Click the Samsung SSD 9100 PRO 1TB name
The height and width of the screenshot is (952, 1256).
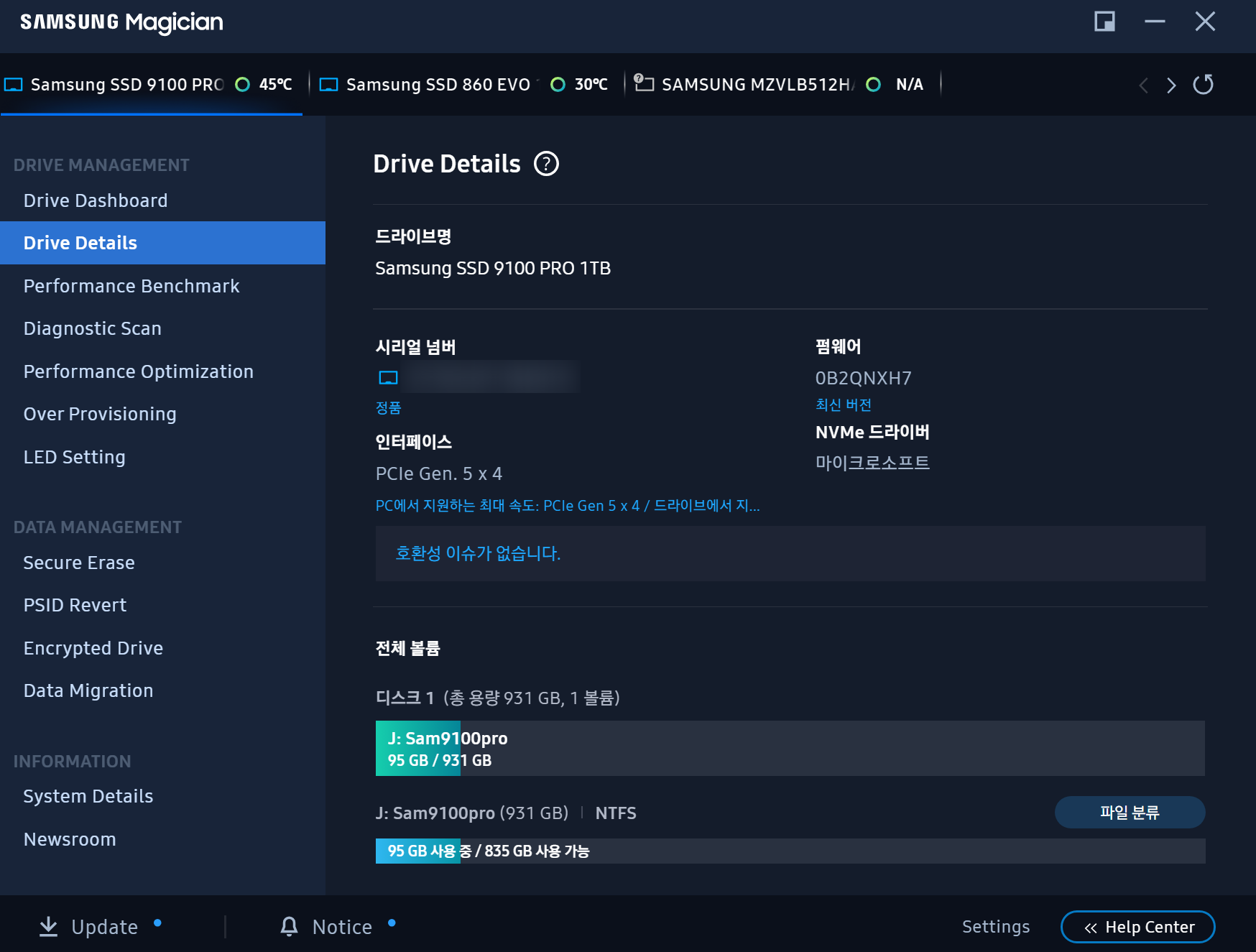point(493,268)
